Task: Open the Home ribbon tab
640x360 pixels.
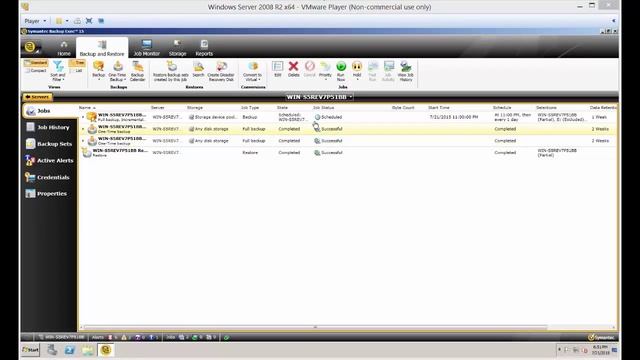Action: pos(64,48)
